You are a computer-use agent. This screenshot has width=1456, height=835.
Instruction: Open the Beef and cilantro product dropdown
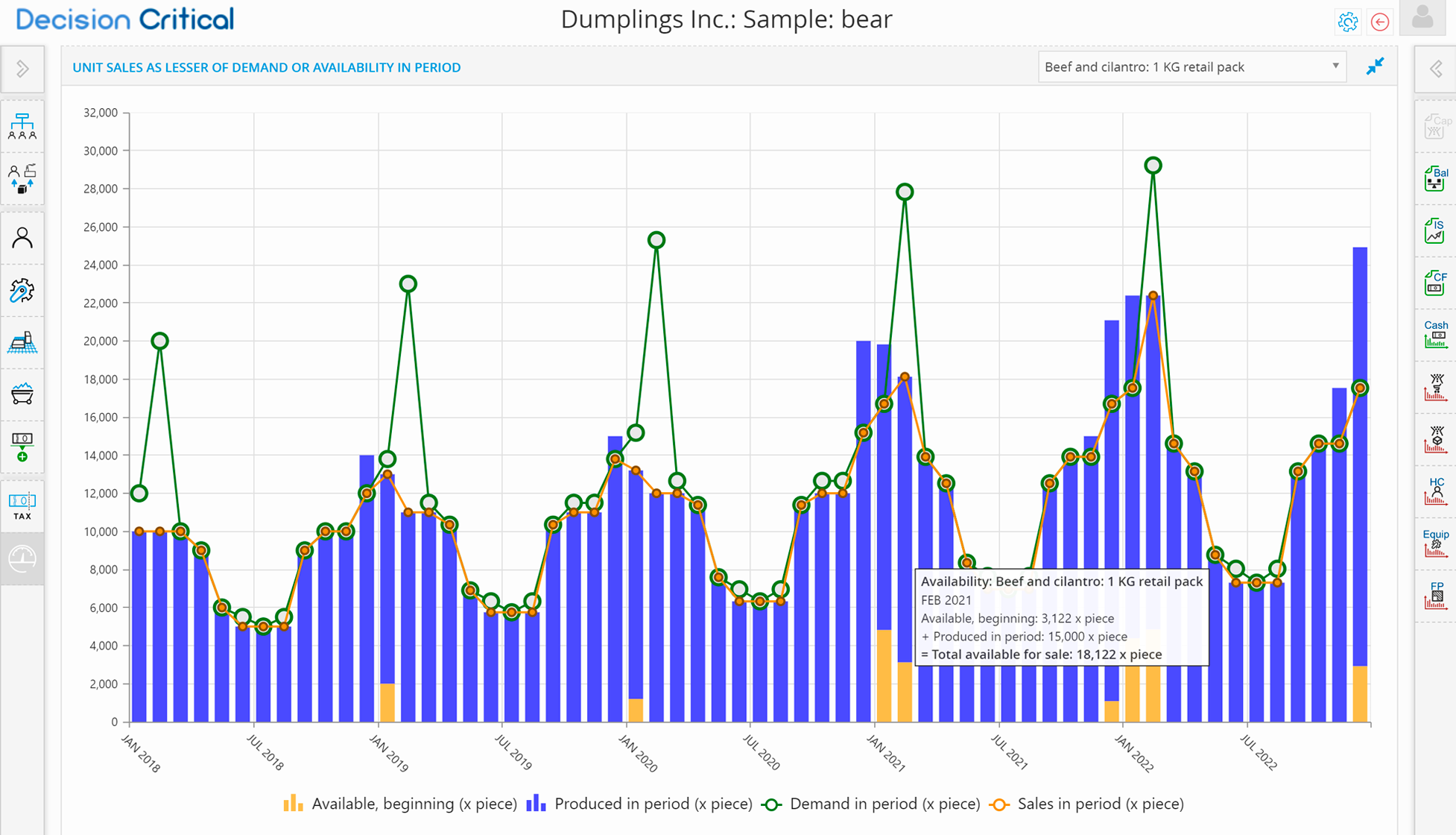click(x=1191, y=67)
